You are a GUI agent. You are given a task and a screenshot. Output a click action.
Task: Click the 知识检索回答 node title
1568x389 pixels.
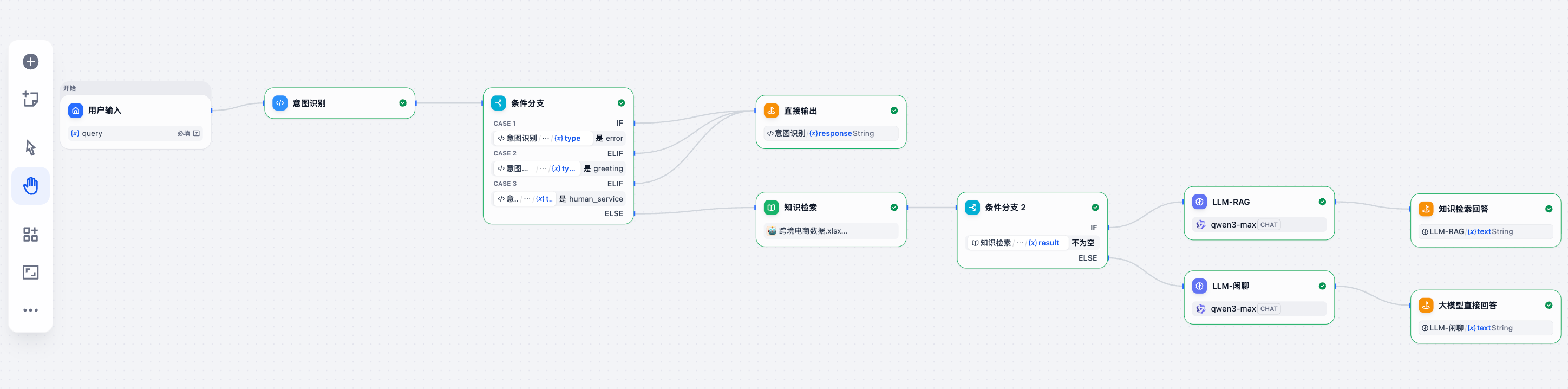tap(1464, 209)
